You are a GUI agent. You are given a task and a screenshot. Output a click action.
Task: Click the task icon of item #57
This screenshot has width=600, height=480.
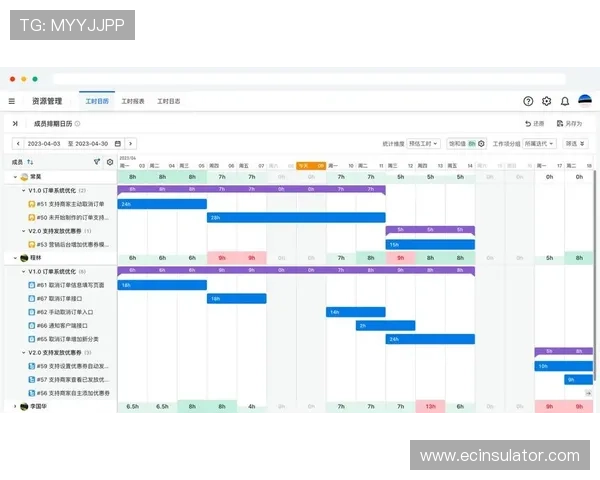click(32, 380)
